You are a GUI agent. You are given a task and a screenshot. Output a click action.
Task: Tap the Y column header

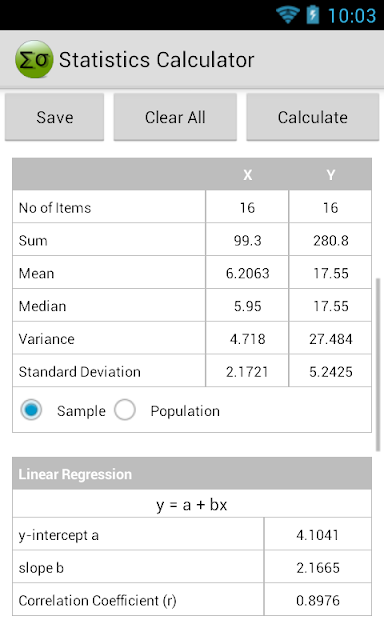(331, 175)
